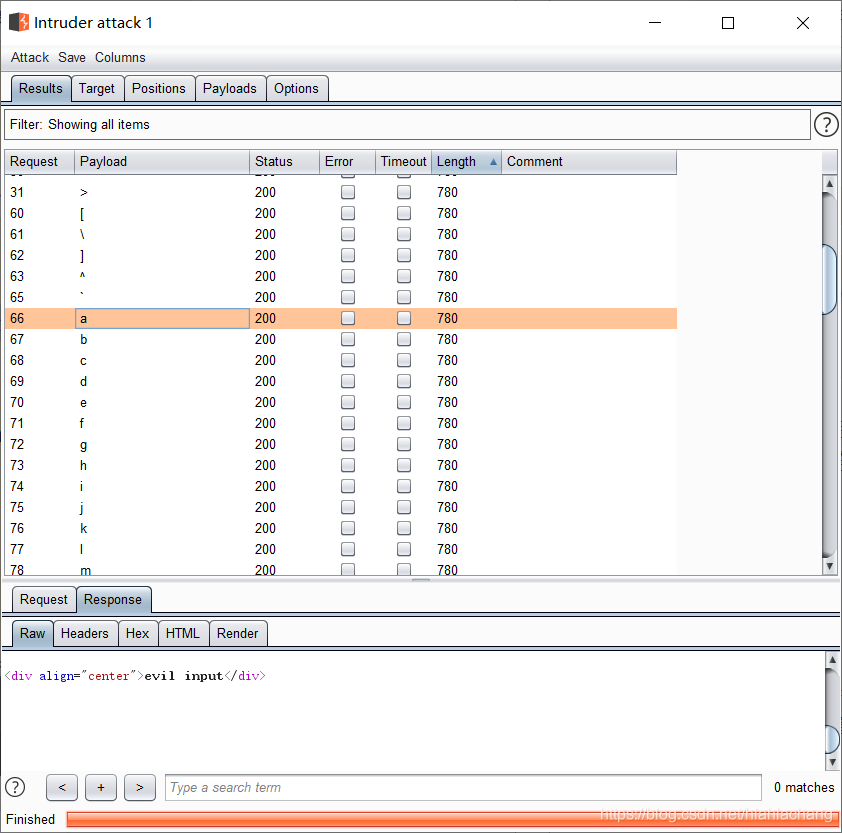
Task: Select request 74 row with payload i
Action: [x=341, y=486]
